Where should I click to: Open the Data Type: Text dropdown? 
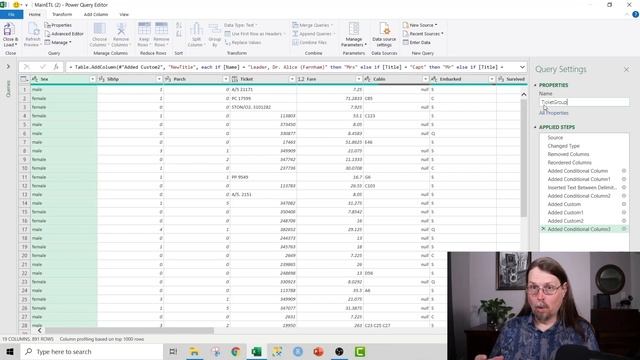241,25
